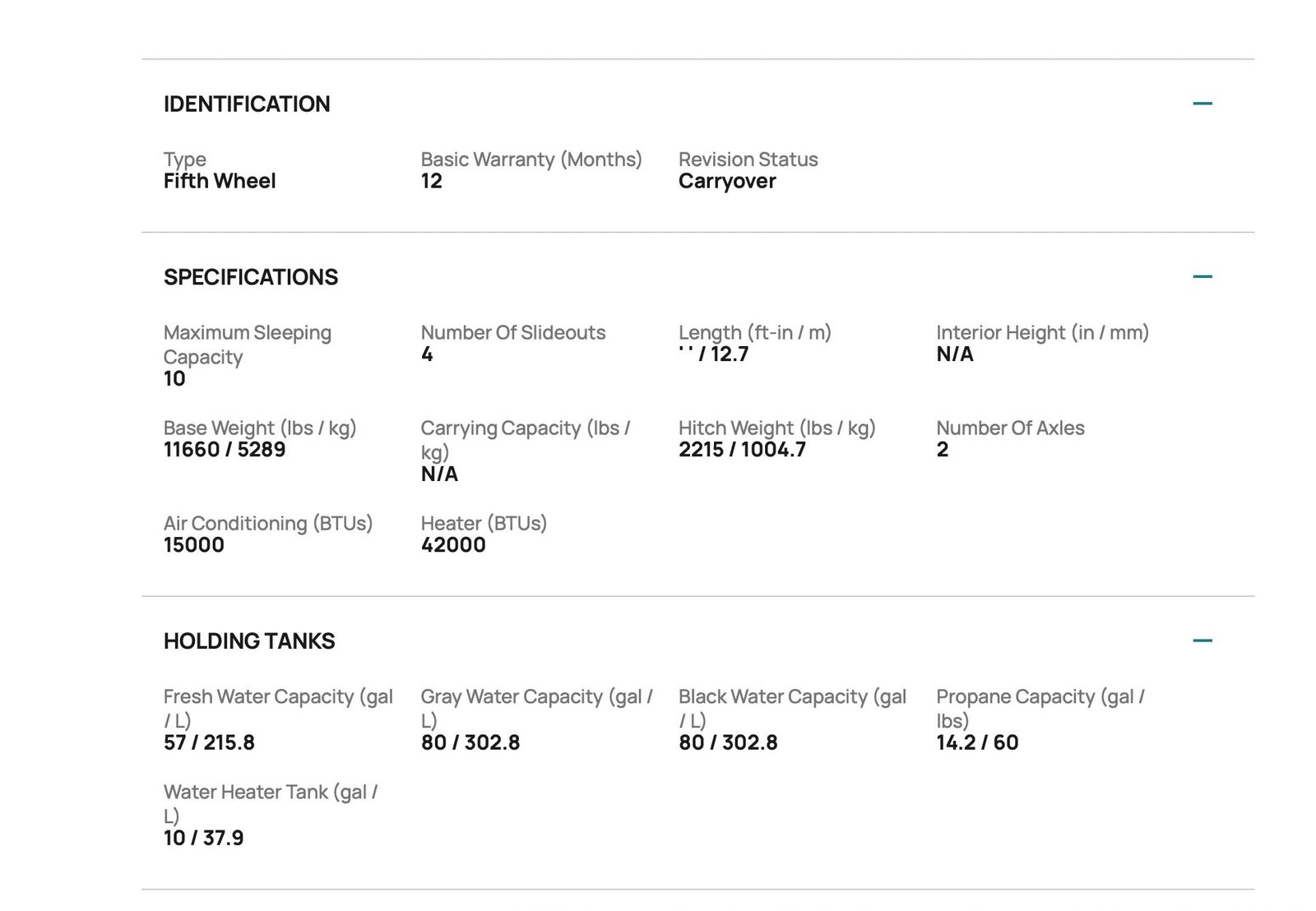The image size is (1316, 911).
Task: Click the SPECIFICATIONS section heading
Action: coord(251,277)
